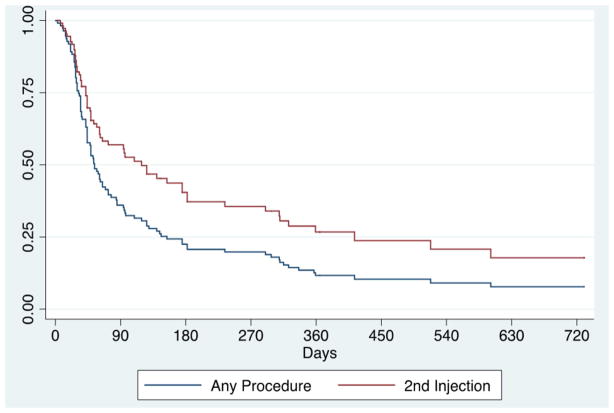Select the 0.75 y-axis tick label
The width and height of the screenshot is (614, 413).
pos(27,92)
